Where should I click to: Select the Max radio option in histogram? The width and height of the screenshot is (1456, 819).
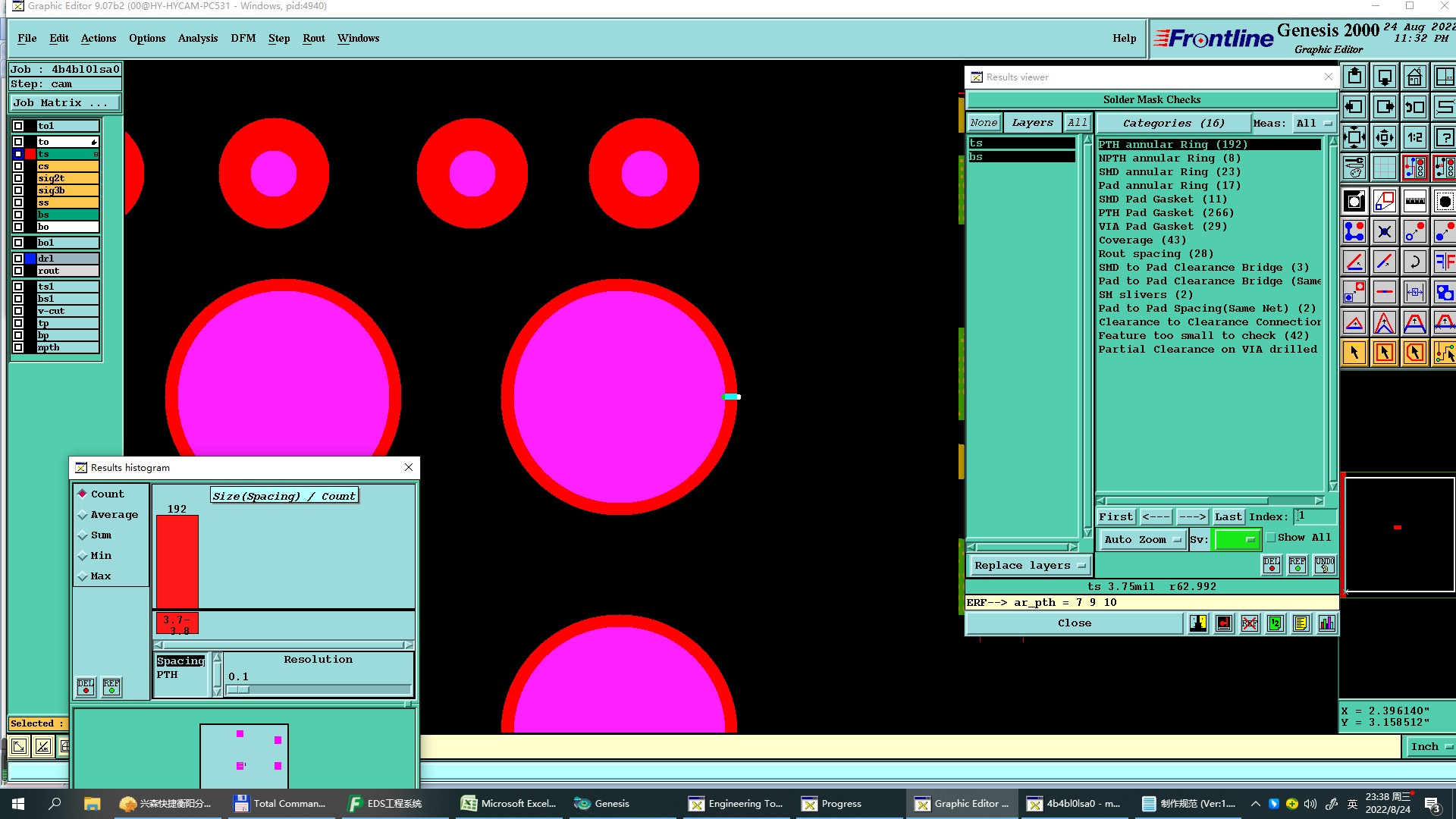click(83, 576)
